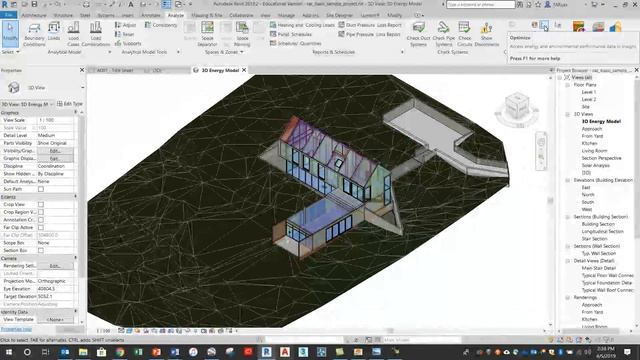Open the 3D View type selector dropdown
Image resolution: width=640 pixels, height=360 pixels.
tap(83, 87)
